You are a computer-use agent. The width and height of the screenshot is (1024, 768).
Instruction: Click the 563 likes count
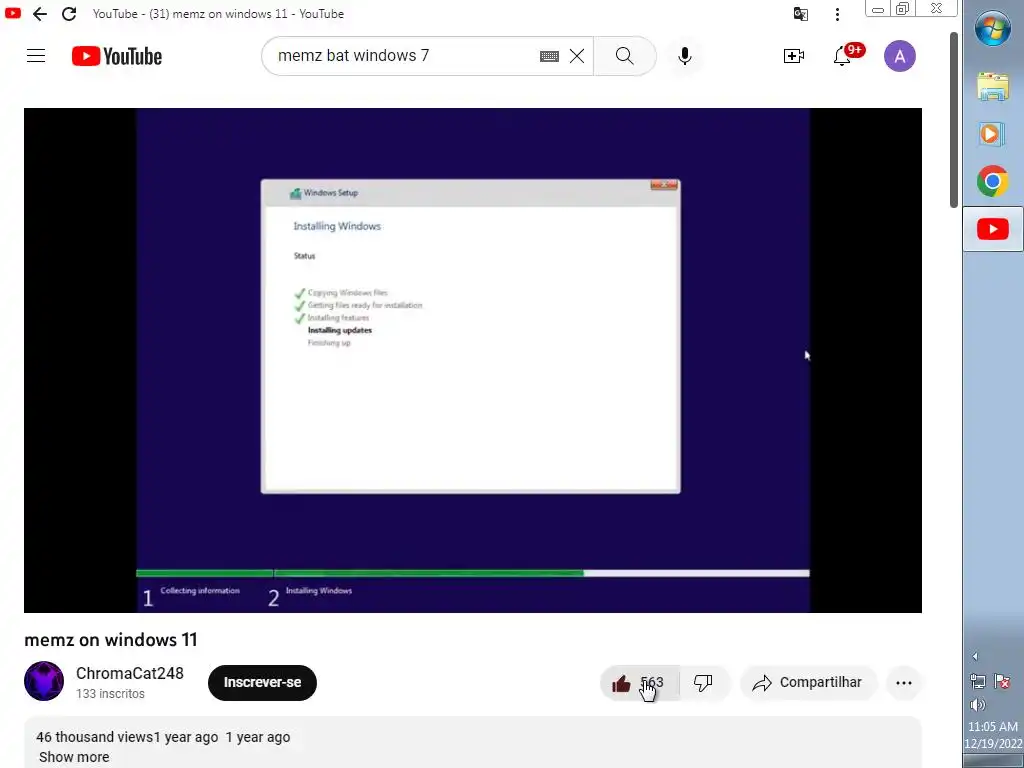pos(652,682)
